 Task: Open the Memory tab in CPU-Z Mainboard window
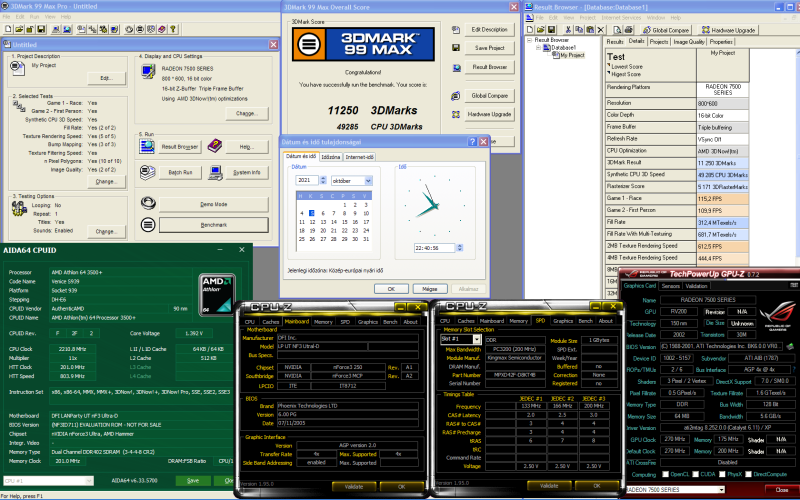coord(323,321)
